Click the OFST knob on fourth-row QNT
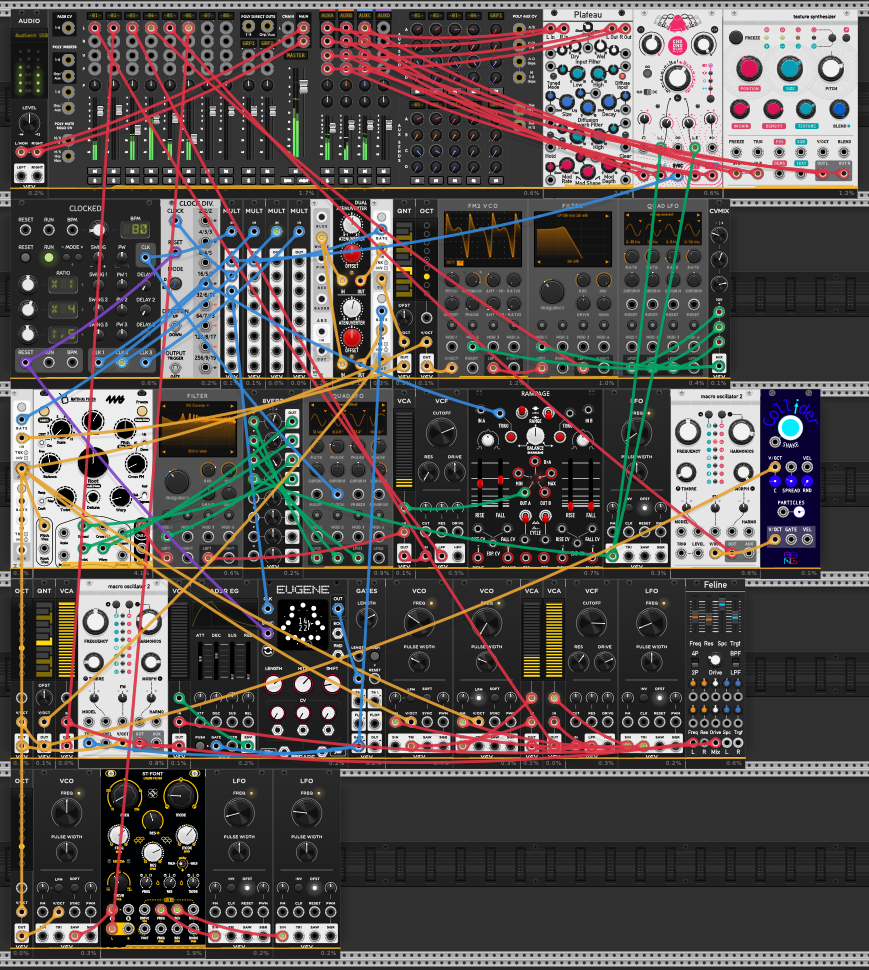869x970 pixels. (x=44, y=697)
